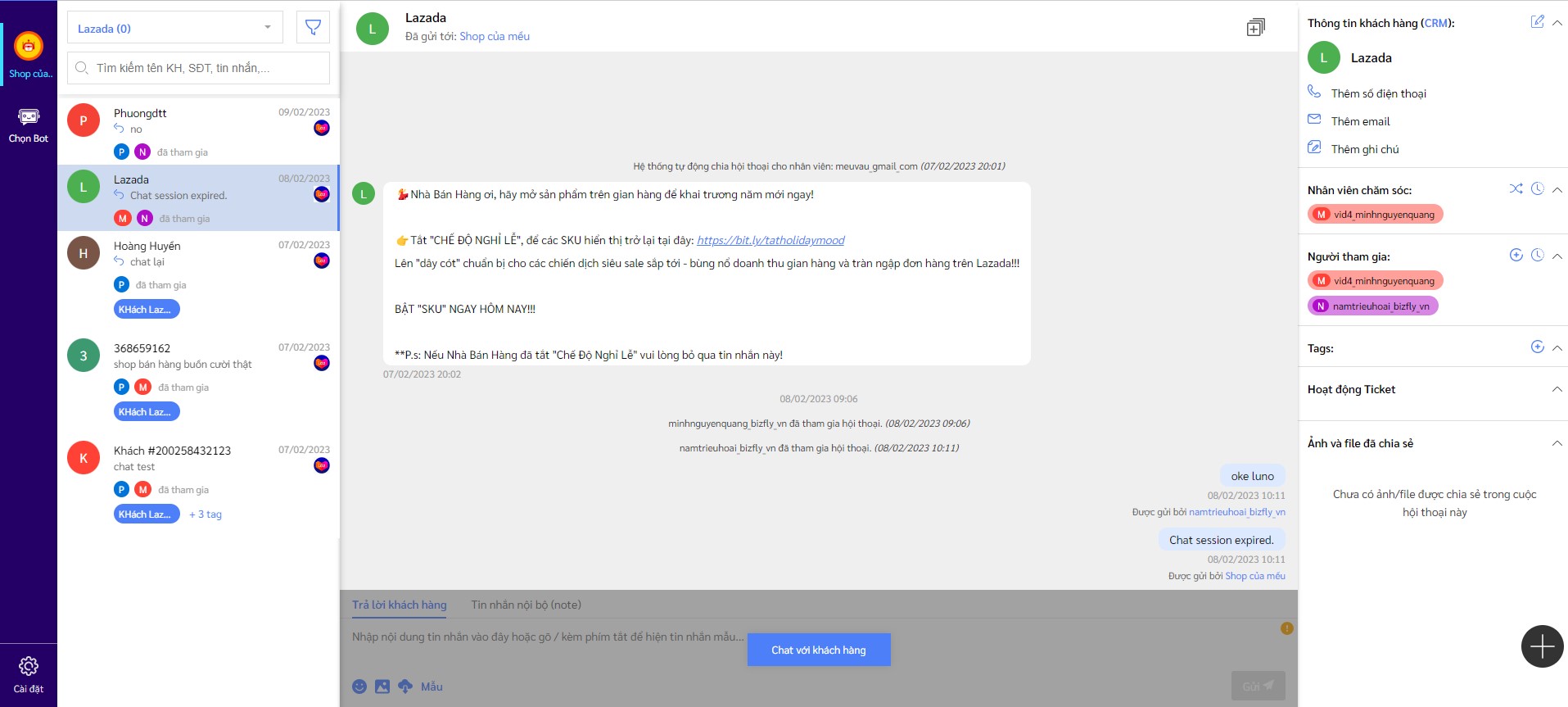Viewport: 1568px width, 707px height.
Task: Open the Nhân viên chăm sóc history clock icon
Action: click(x=1538, y=188)
